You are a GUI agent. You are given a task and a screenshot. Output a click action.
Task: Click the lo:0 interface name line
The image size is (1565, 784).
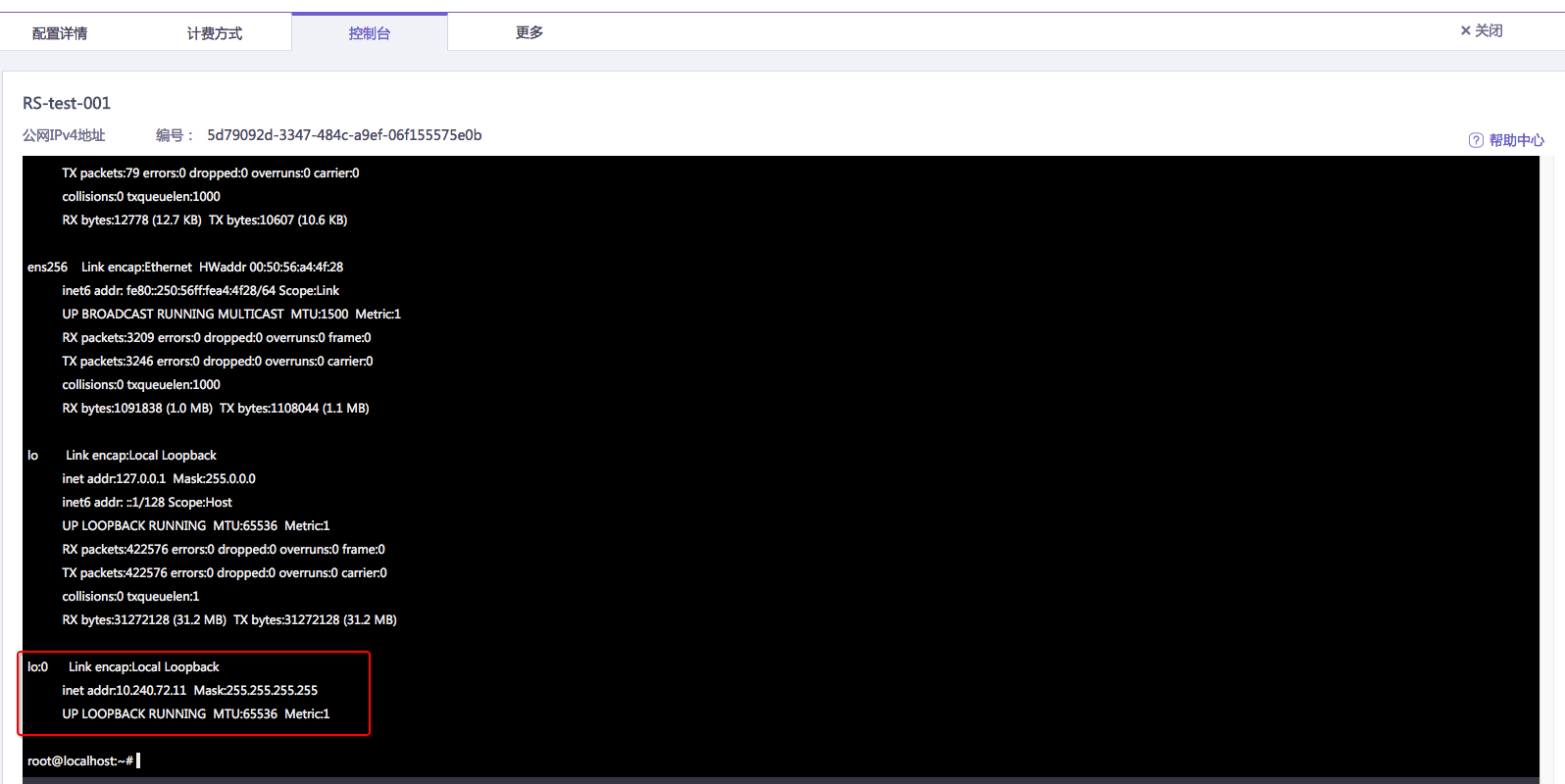[124, 666]
